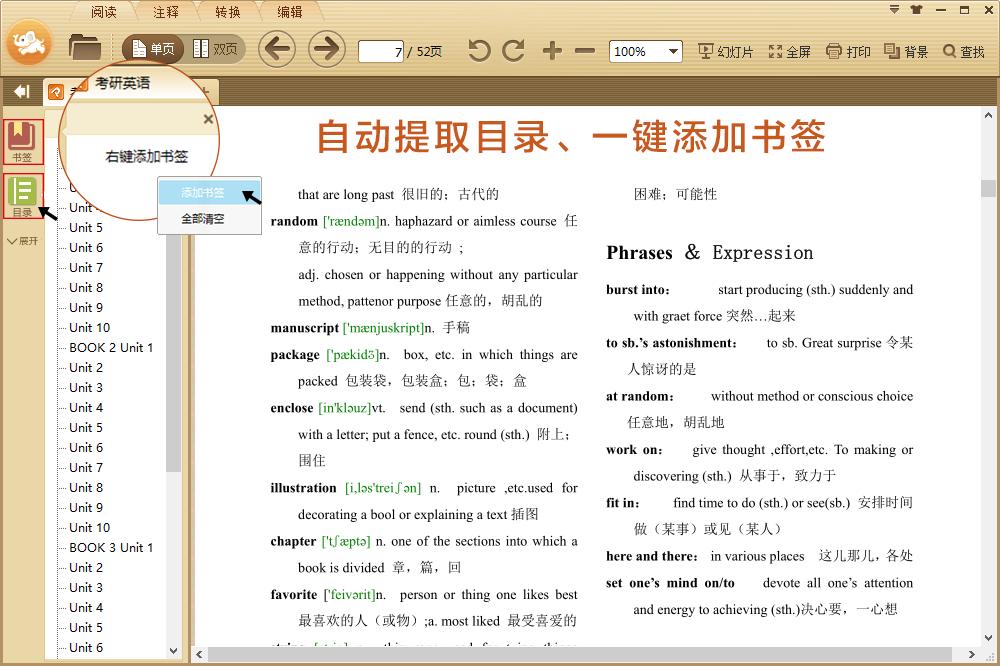Select Unit 4 below BOOK 3 Unit 1
Screen dimensions: 1000x666
pyautogui.click(x=85, y=607)
